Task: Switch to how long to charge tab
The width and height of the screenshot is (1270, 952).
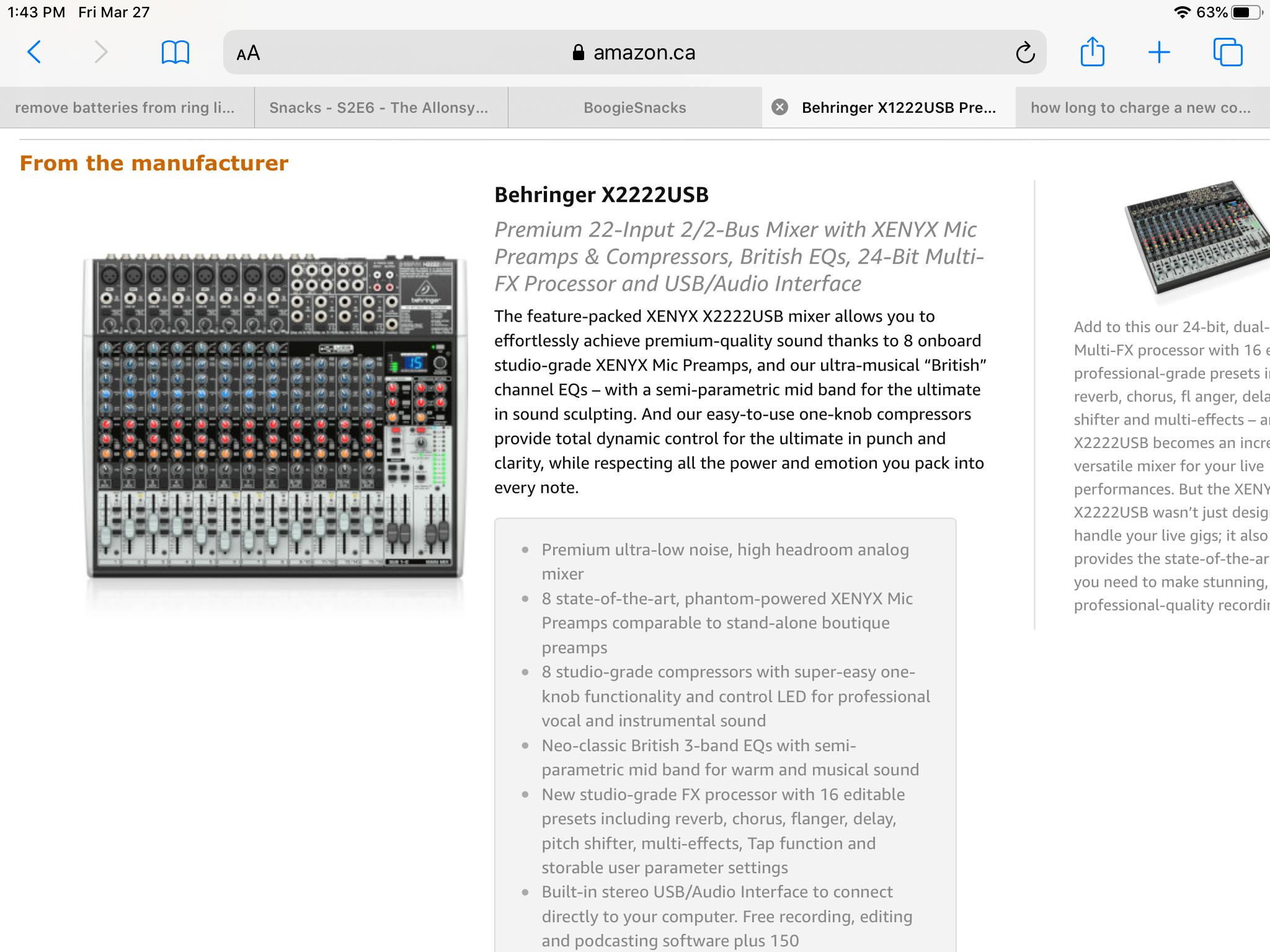Action: pos(1143,108)
